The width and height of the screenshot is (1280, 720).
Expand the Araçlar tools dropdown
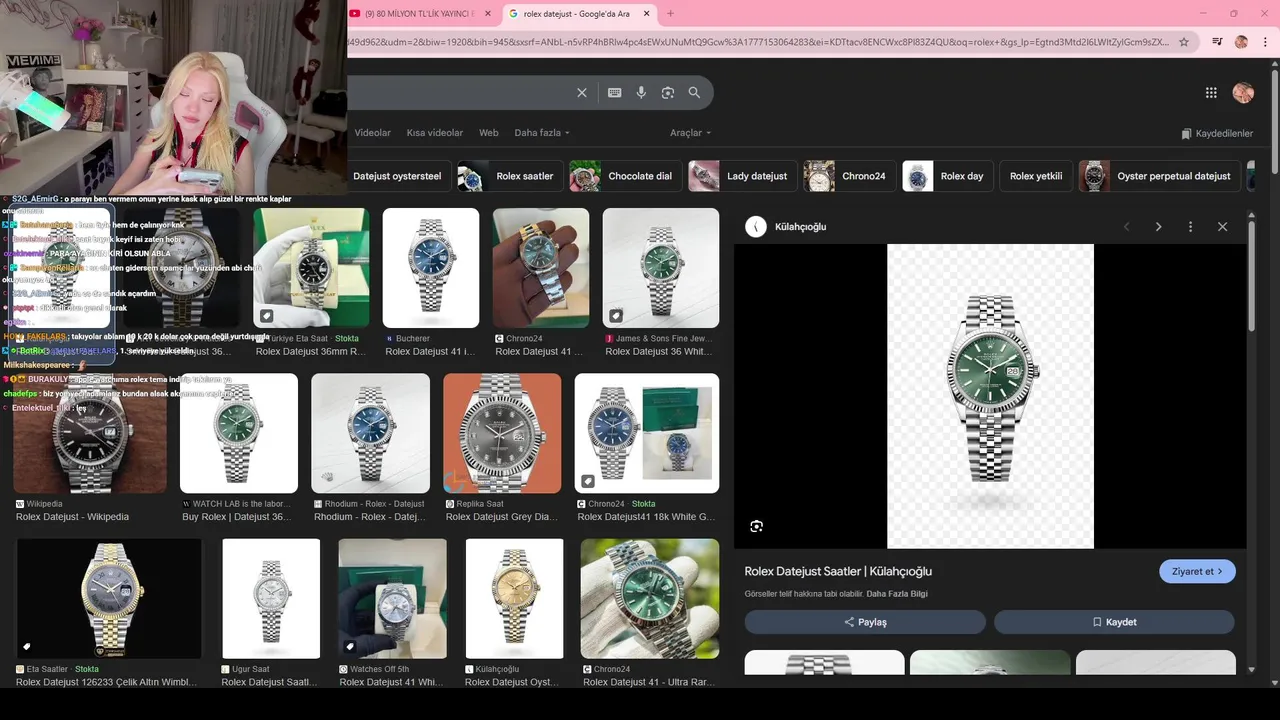[691, 133]
